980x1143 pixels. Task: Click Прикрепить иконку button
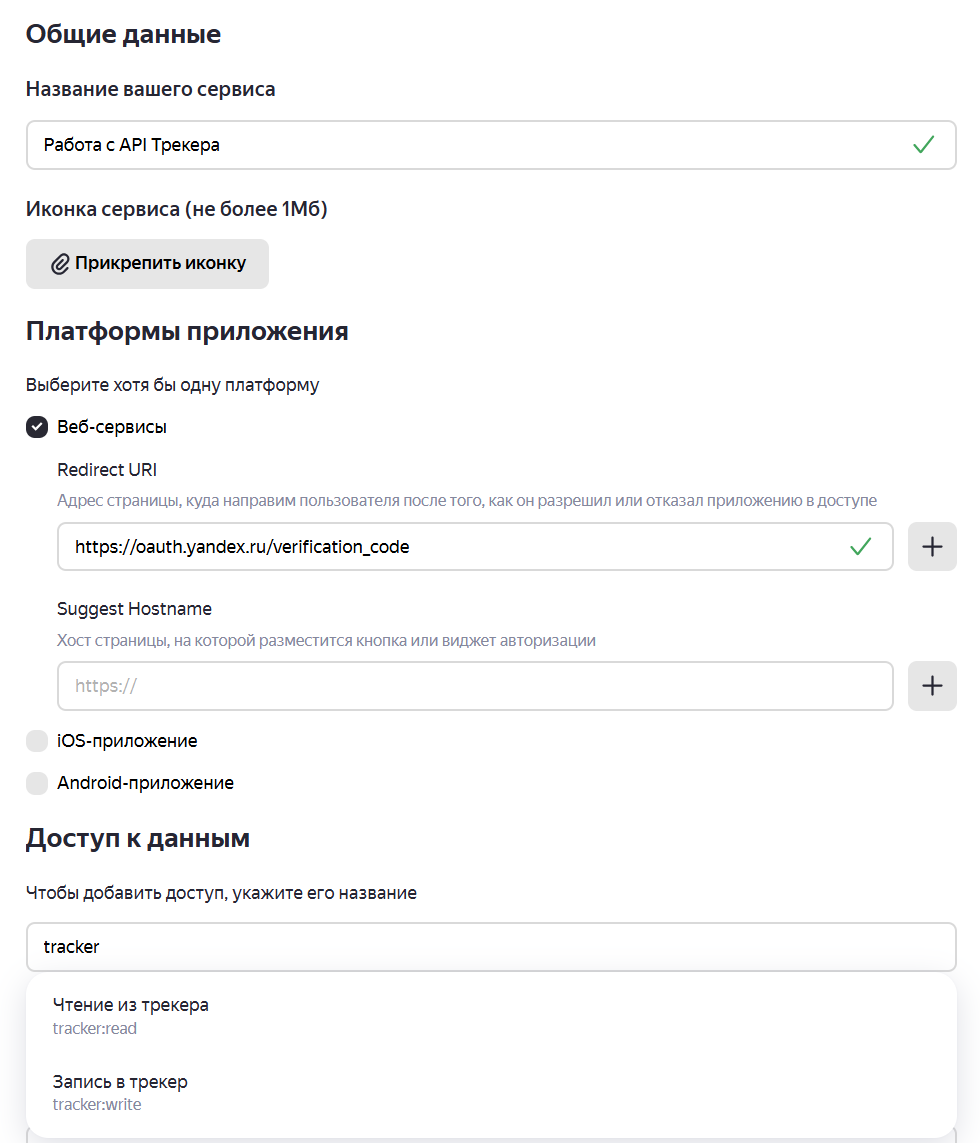tap(147, 264)
